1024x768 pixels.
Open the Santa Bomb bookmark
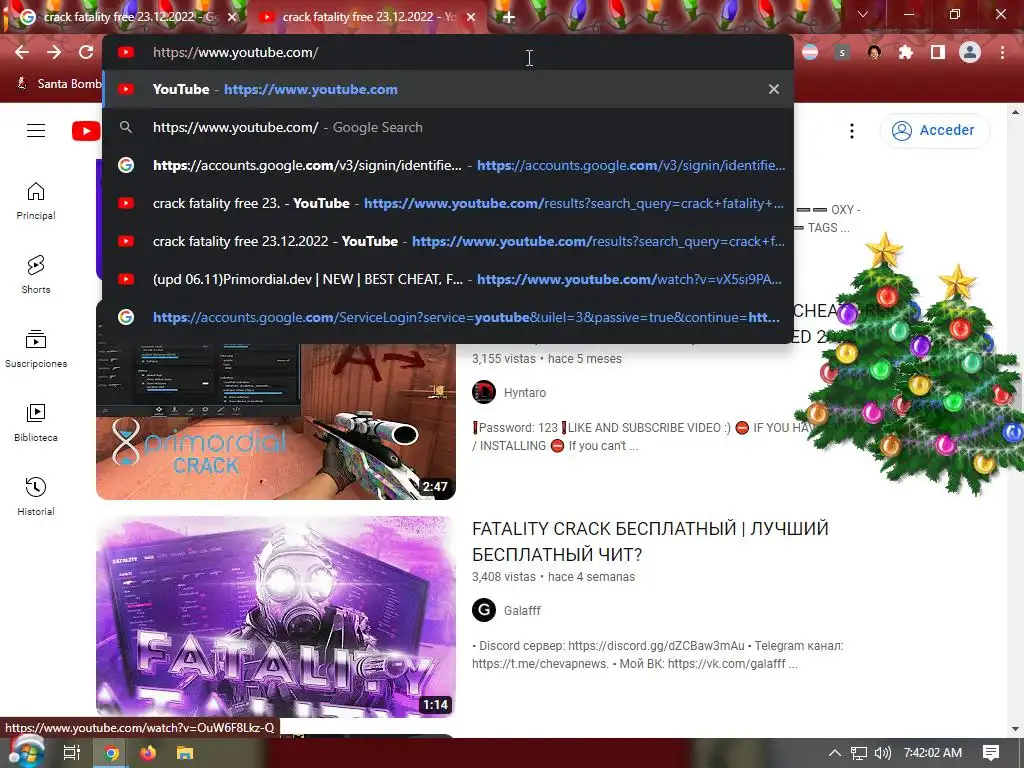59,84
